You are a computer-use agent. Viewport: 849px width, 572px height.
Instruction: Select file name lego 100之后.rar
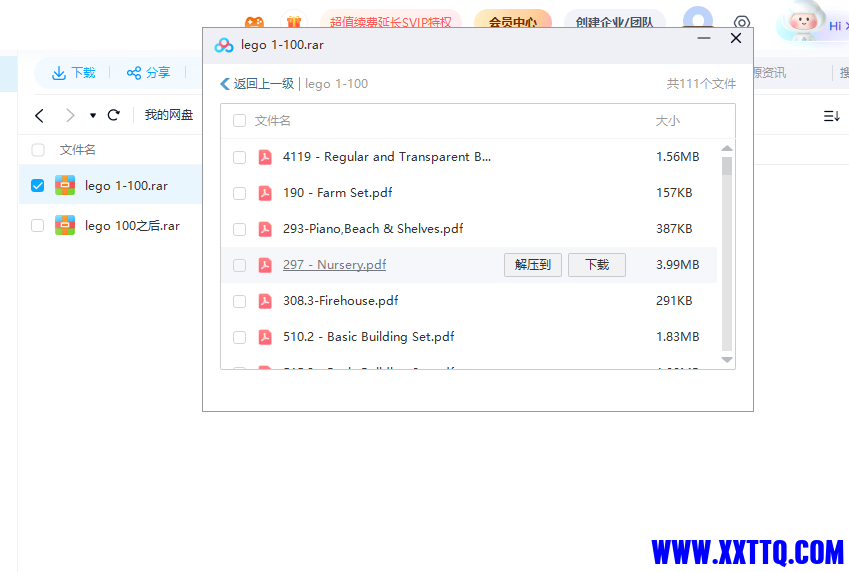pyautogui.click(x=132, y=226)
